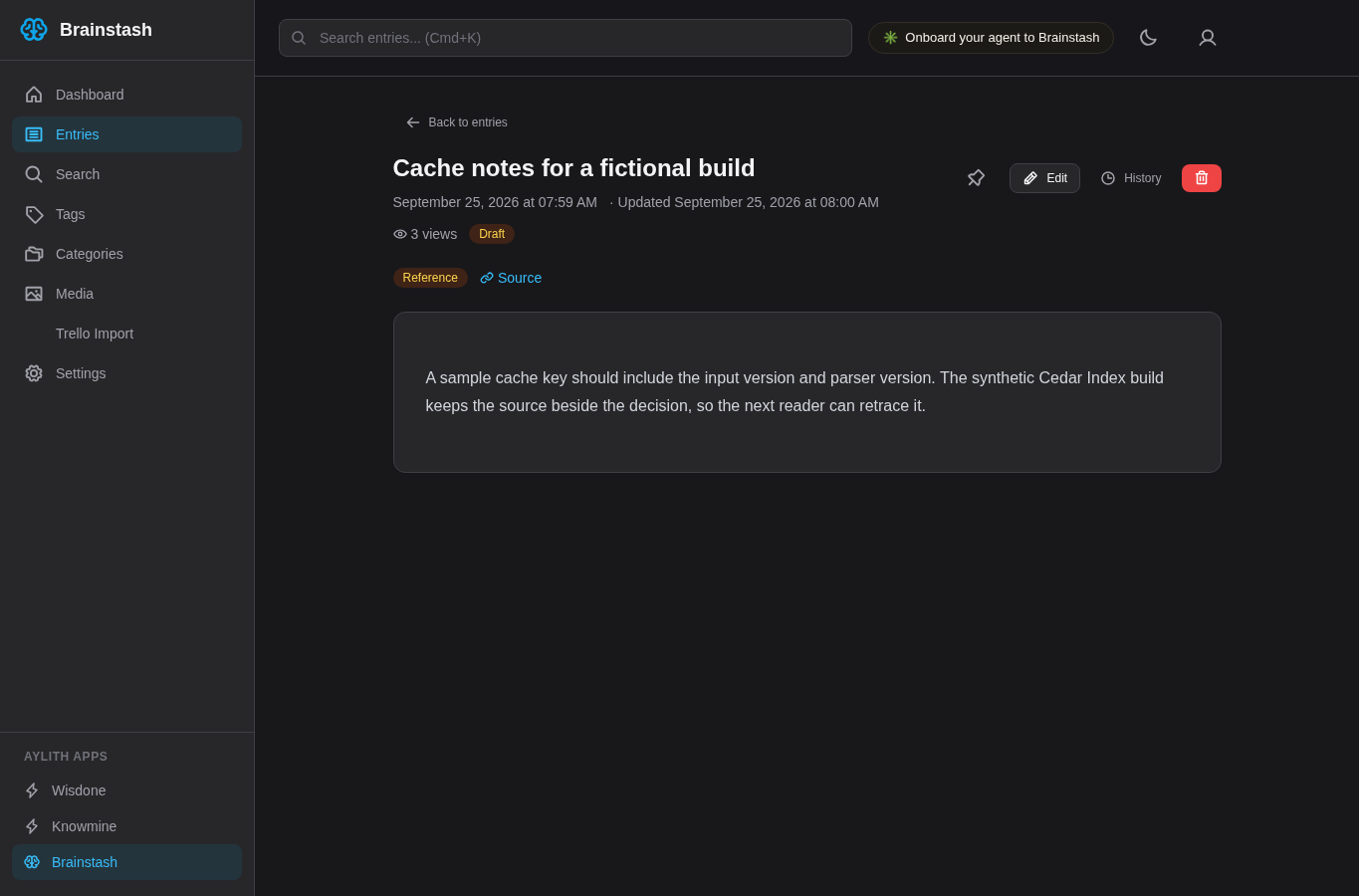This screenshot has width=1359, height=896.
Task: Click the Draft status badge
Action: pos(492,234)
